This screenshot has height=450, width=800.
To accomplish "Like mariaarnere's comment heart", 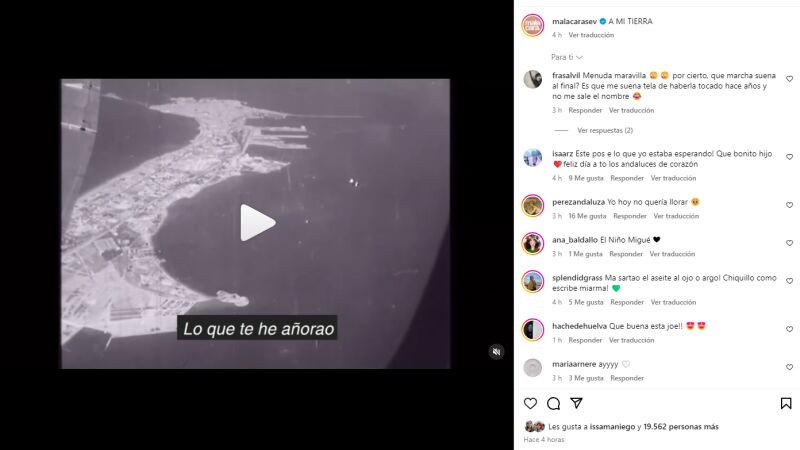I will (789, 367).
